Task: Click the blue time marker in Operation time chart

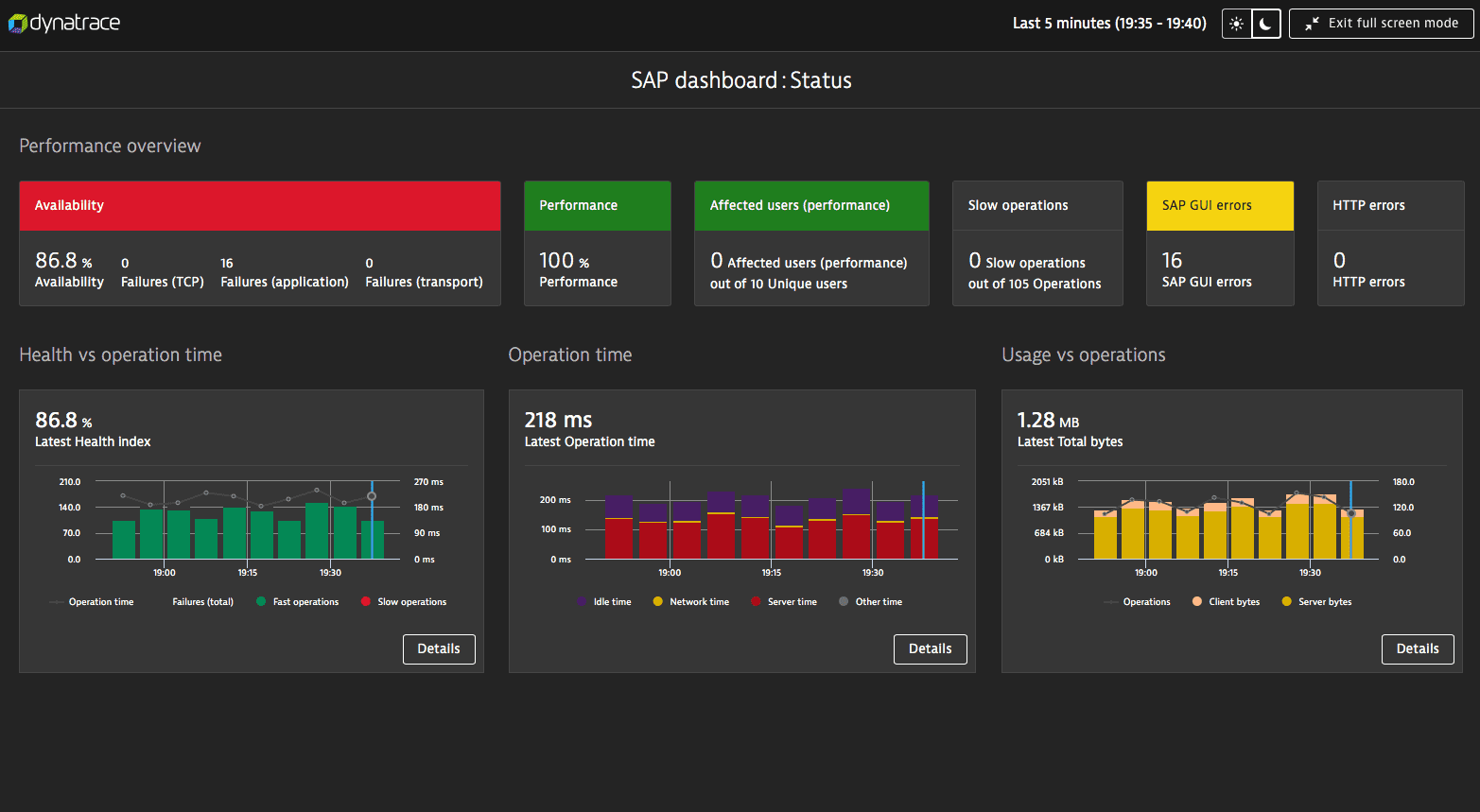Action: pos(923,520)
